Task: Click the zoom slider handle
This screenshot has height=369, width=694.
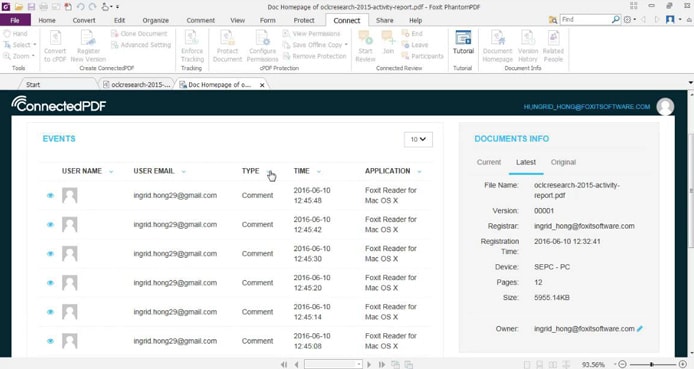Action: coord(652,364)
